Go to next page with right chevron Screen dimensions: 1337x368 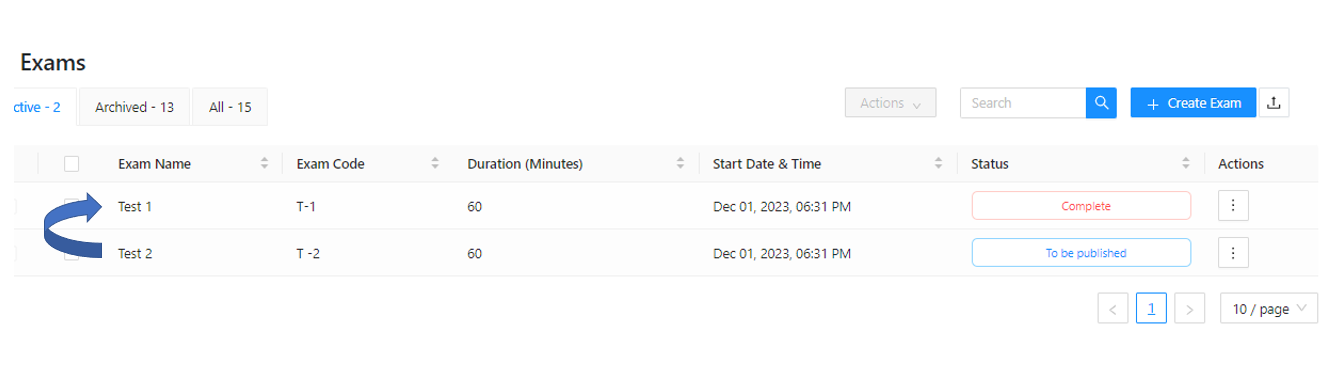click(1189, 309)
